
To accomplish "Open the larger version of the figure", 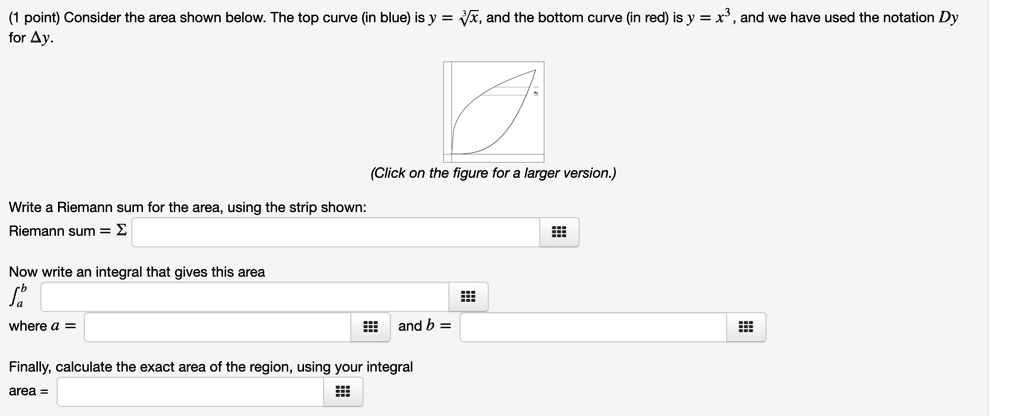I will click(494, 112).
